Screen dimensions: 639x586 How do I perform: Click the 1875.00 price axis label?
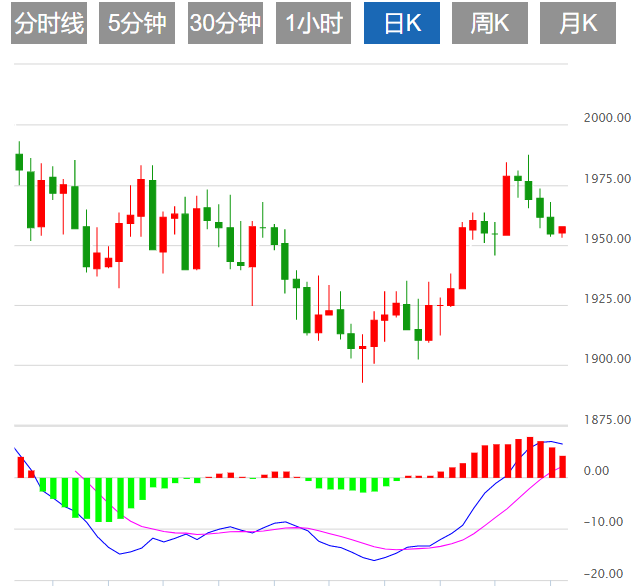coord(607,419)
